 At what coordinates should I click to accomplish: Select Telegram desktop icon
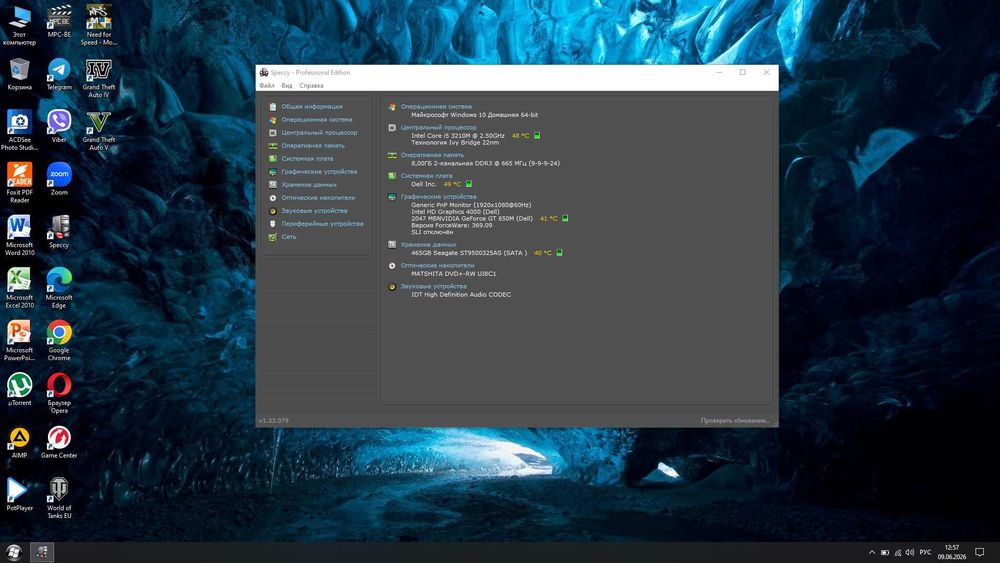coord(59,74)
